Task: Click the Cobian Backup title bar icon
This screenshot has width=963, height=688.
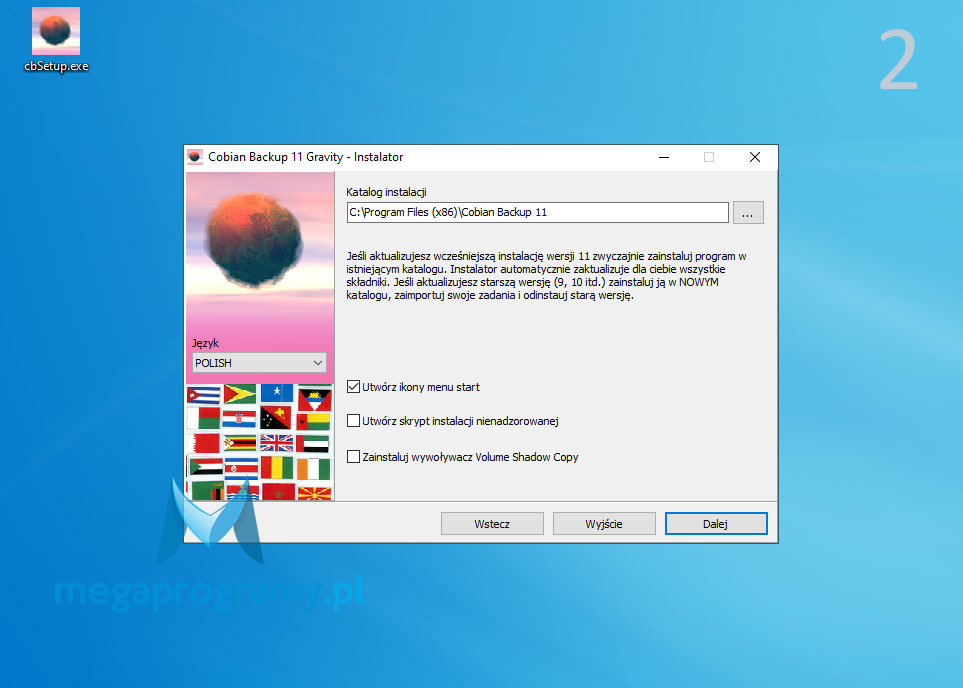Action: click(x=195, y=157)
